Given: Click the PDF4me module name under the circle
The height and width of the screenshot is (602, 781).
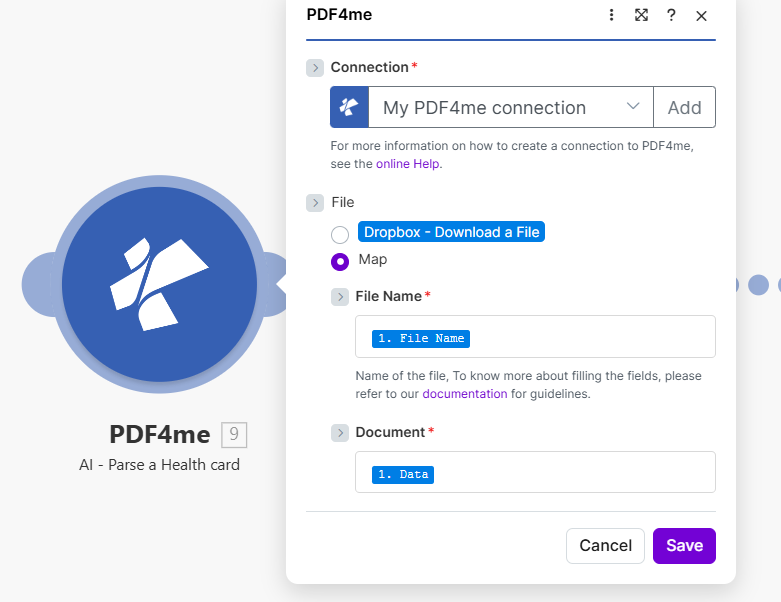Looking at the screenshot, I should (160, 435).
